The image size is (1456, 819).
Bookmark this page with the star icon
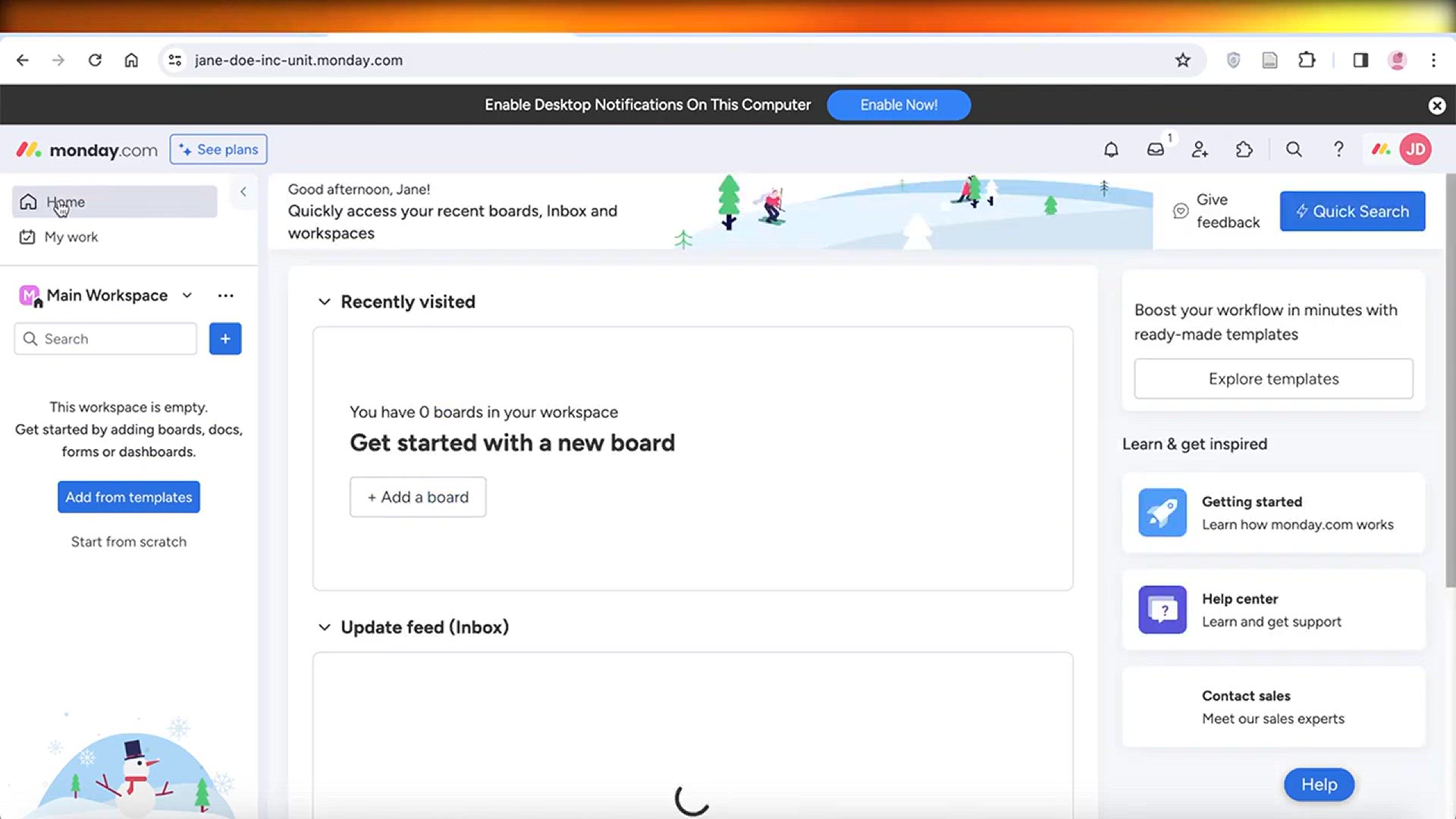click(1182, 60)
